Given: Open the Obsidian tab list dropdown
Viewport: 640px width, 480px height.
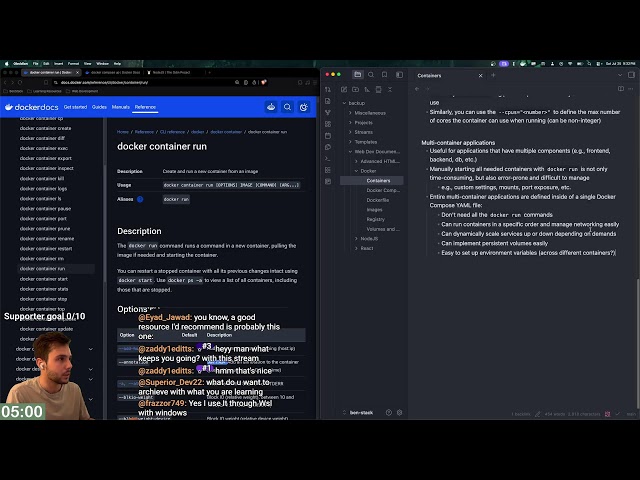Looking at the screenshot, I should [620, 75].
